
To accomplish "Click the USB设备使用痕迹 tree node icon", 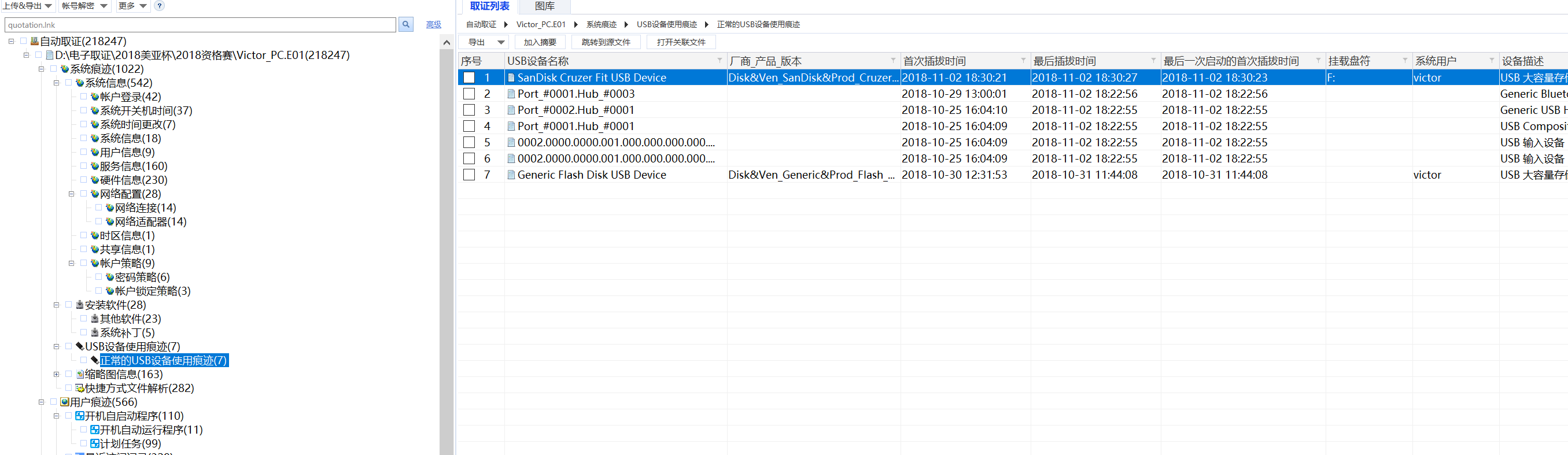I will click(x=80, y=346).
